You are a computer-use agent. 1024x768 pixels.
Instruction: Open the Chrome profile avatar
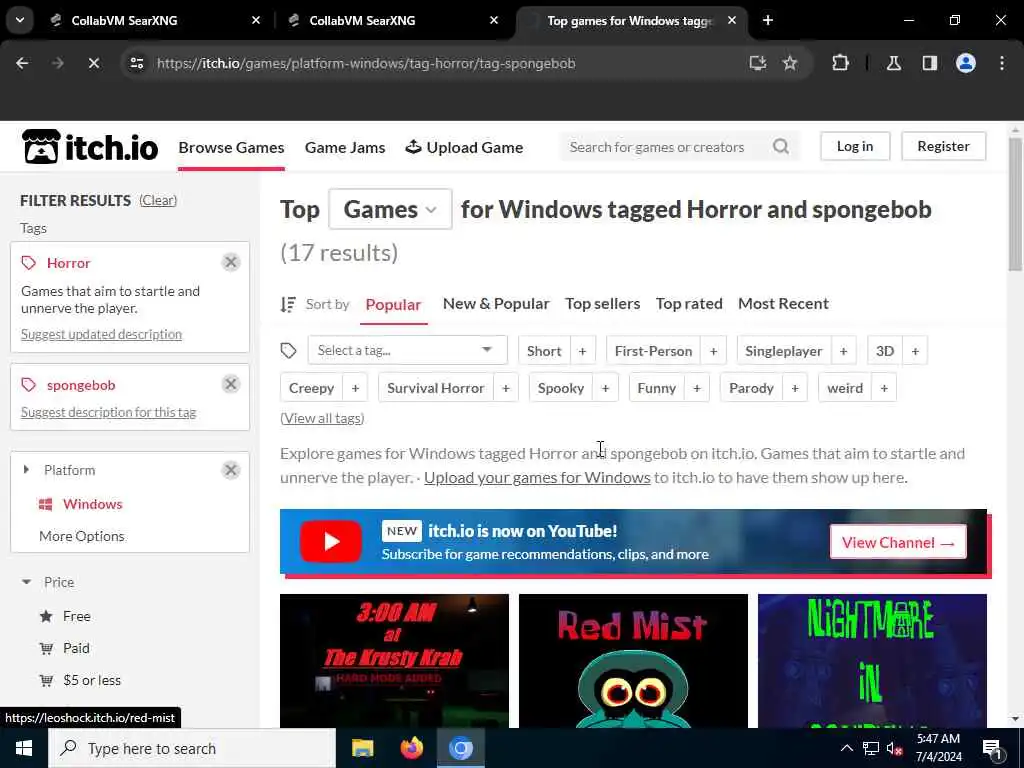[x=966, y=63]
